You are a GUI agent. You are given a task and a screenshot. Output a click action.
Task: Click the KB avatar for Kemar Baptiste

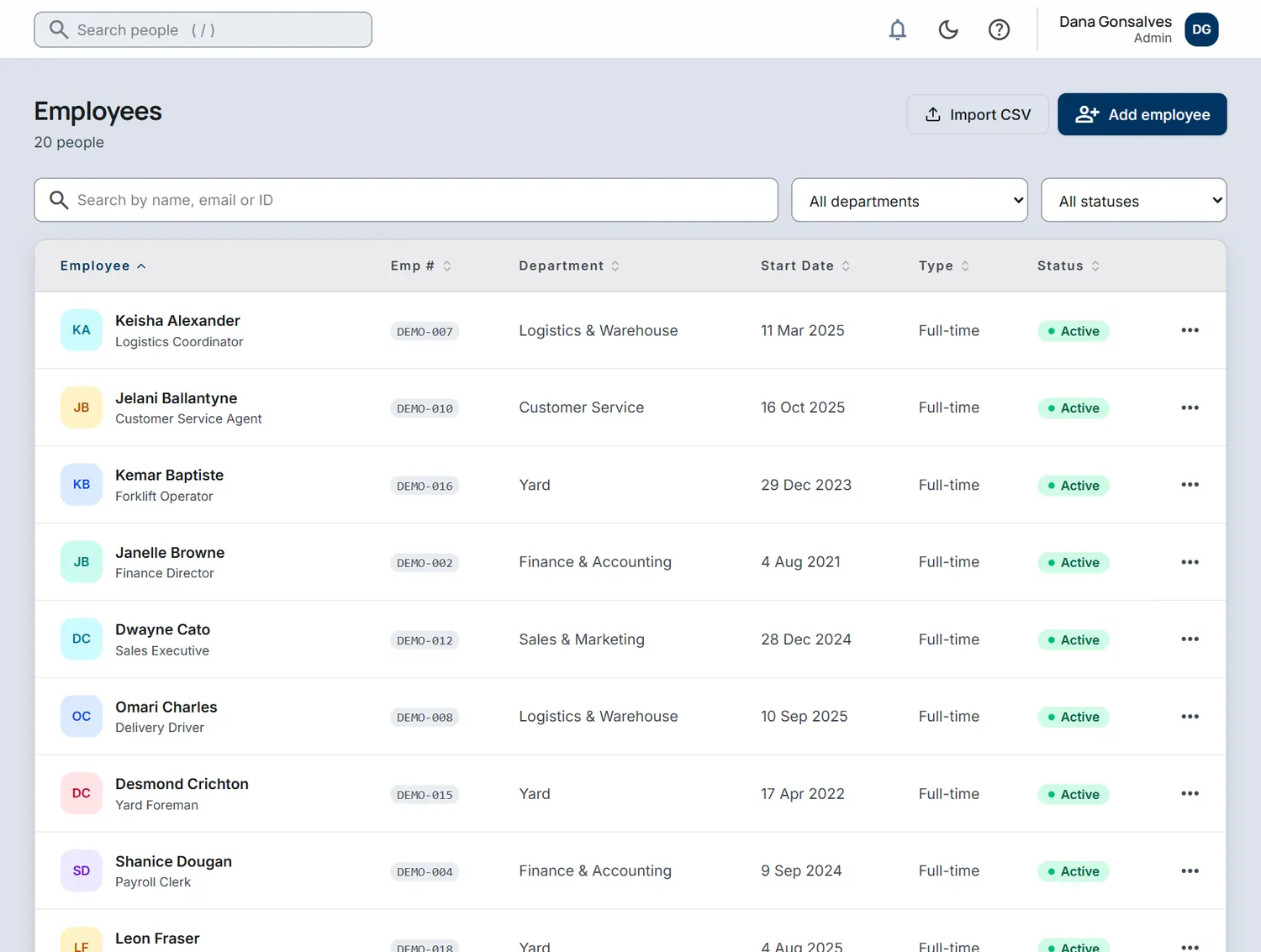pos(82,485)
